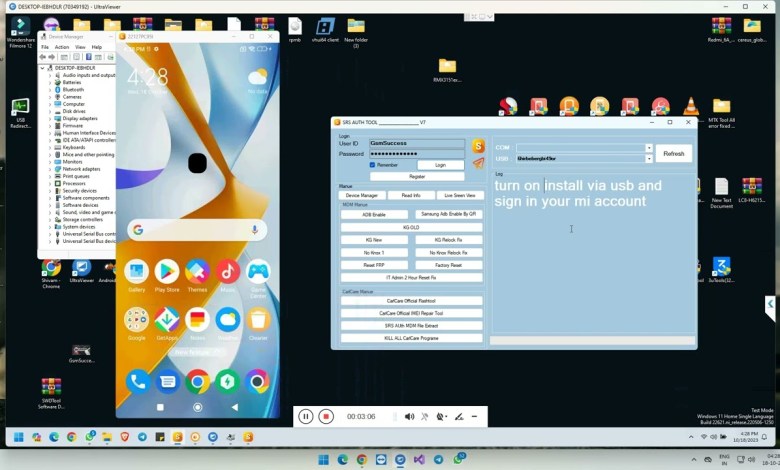This screenshot has width=780, height=470.
Task: Toggle the Remember checkbox in SRS login
Action: pyautogui.click(x=372, y=165)
